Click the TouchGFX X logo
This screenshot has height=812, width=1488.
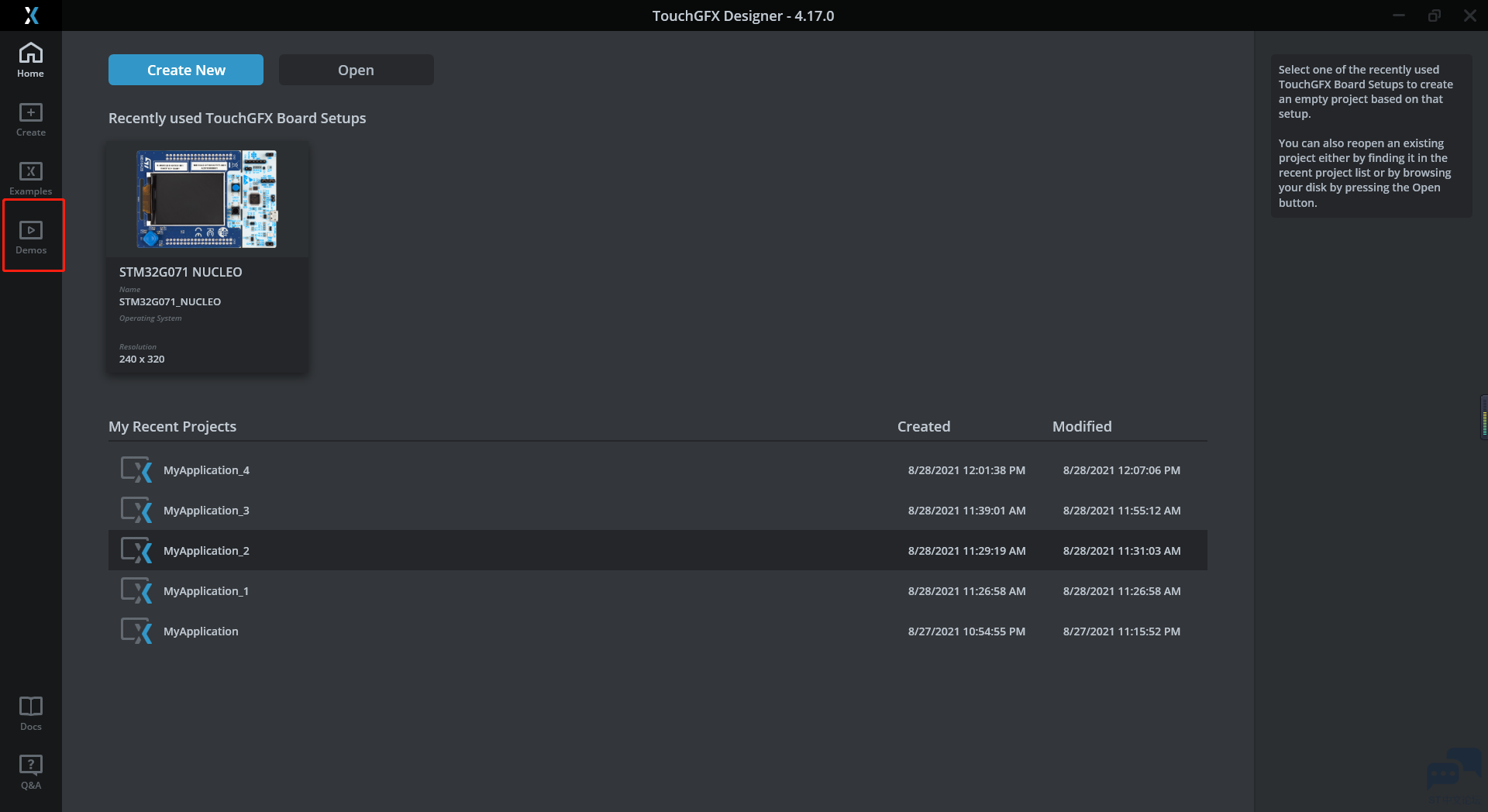point(31,15)
